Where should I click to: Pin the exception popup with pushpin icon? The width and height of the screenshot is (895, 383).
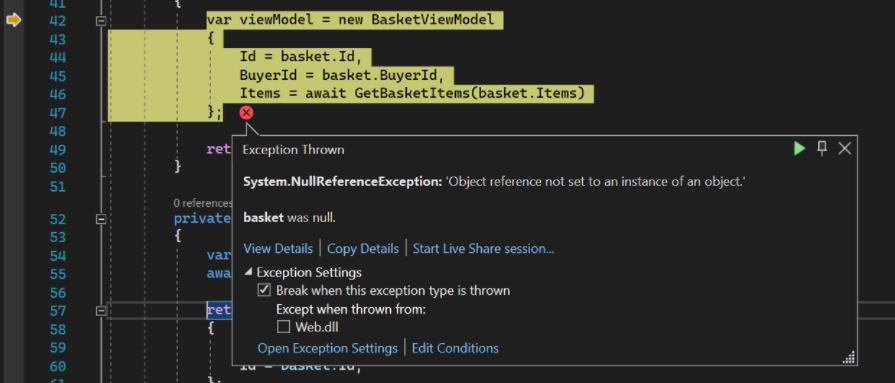pyautogui.click(x=822, y=148)
